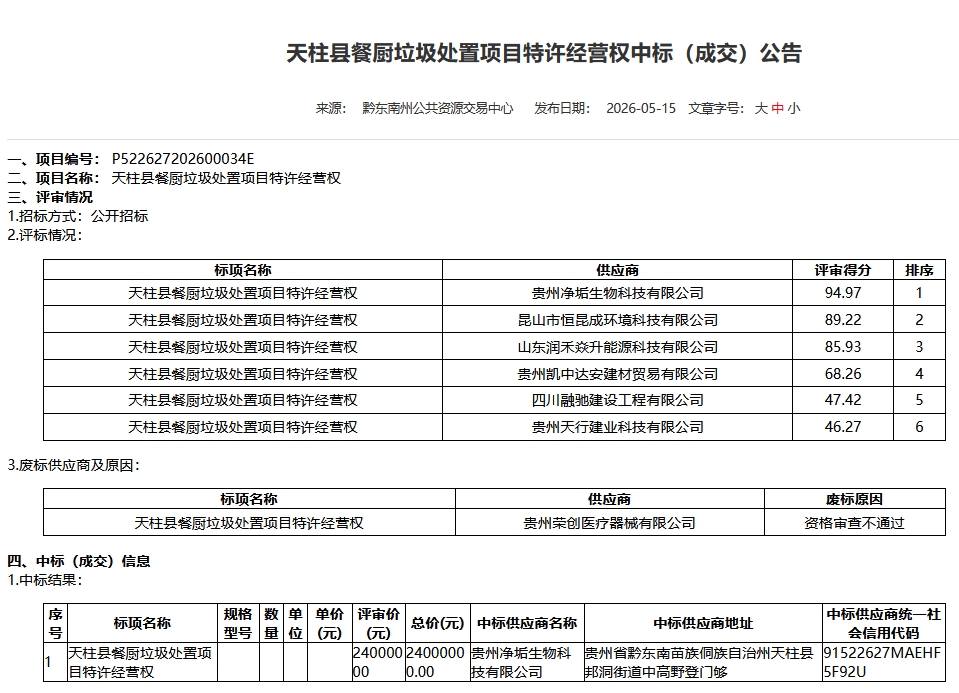Click the 中标（成交）信息 section heading
959x693 pixels.
[79, 561]
